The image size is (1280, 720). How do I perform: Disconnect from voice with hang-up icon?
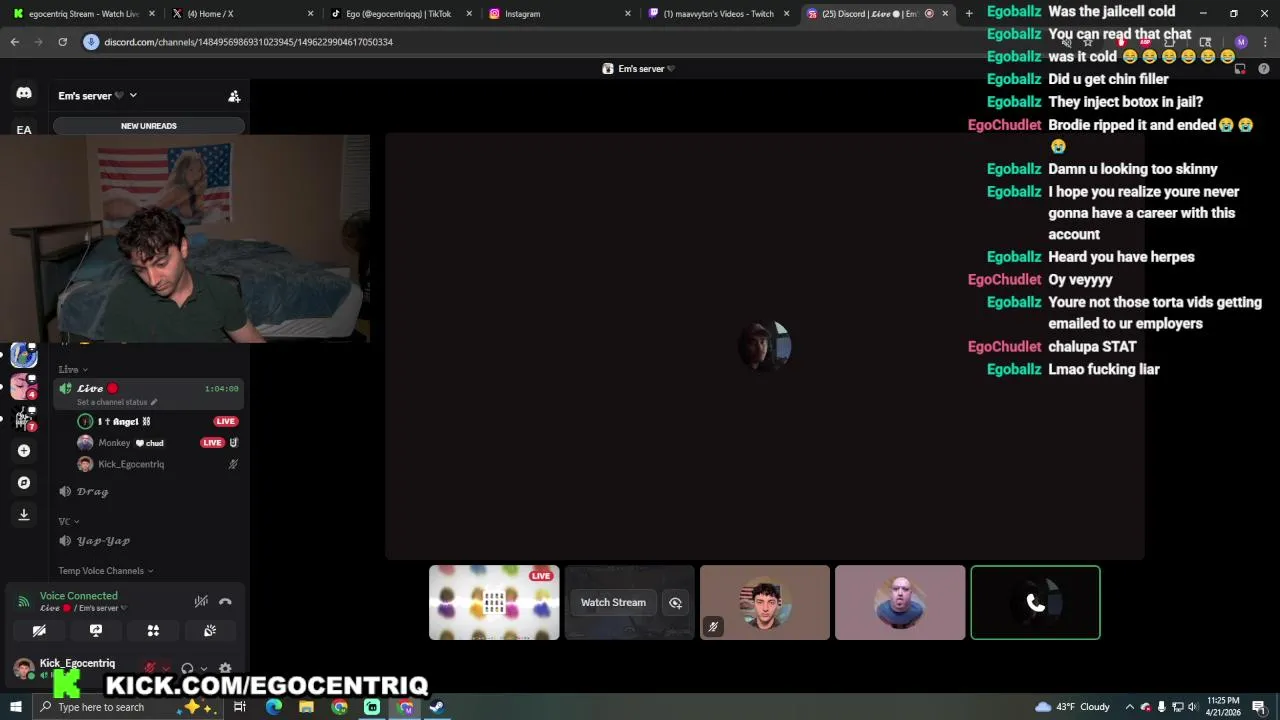click(225, 601)
